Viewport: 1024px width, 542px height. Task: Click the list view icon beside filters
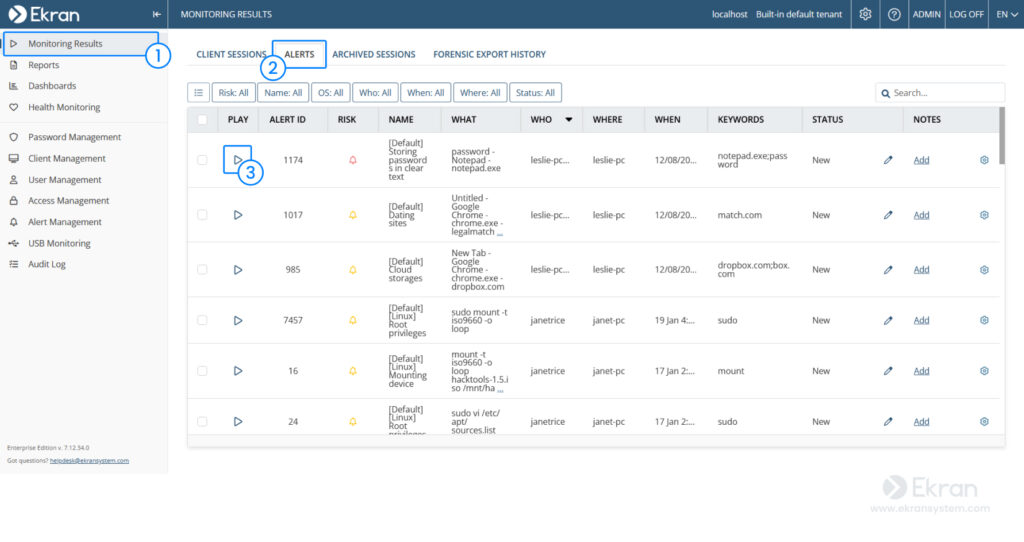[199, 93]
